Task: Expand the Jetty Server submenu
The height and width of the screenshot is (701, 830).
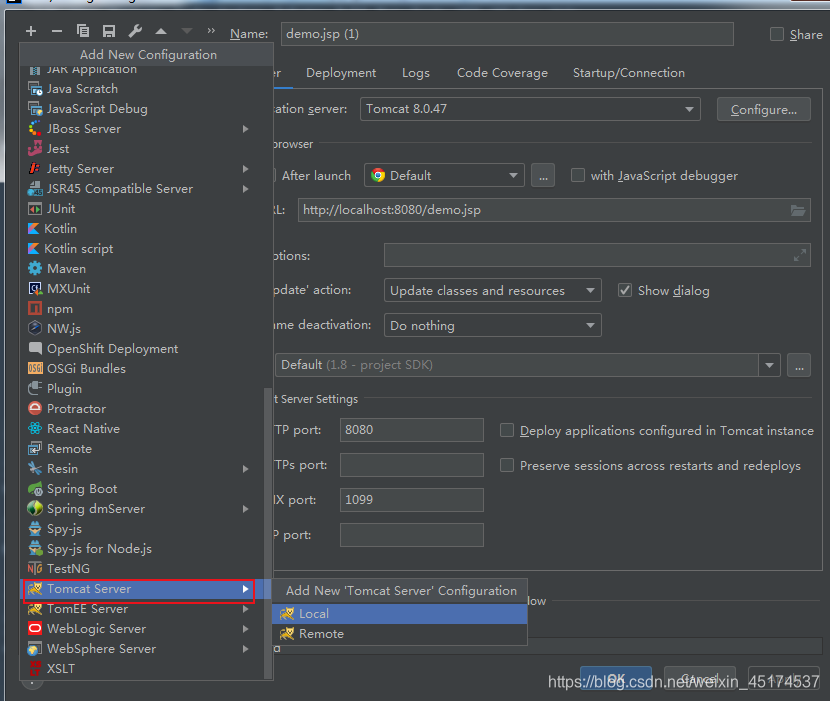Action: click(x=245, y=169)
